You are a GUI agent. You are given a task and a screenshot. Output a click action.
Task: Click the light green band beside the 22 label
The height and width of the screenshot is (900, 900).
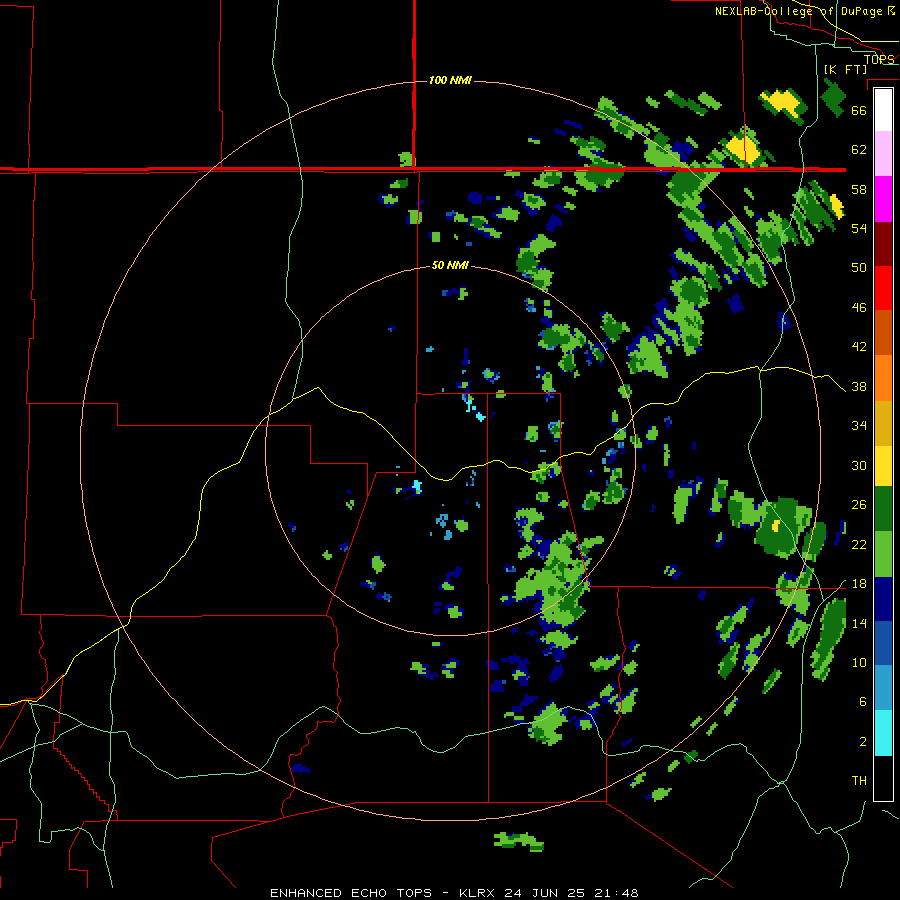pos(883,554)
